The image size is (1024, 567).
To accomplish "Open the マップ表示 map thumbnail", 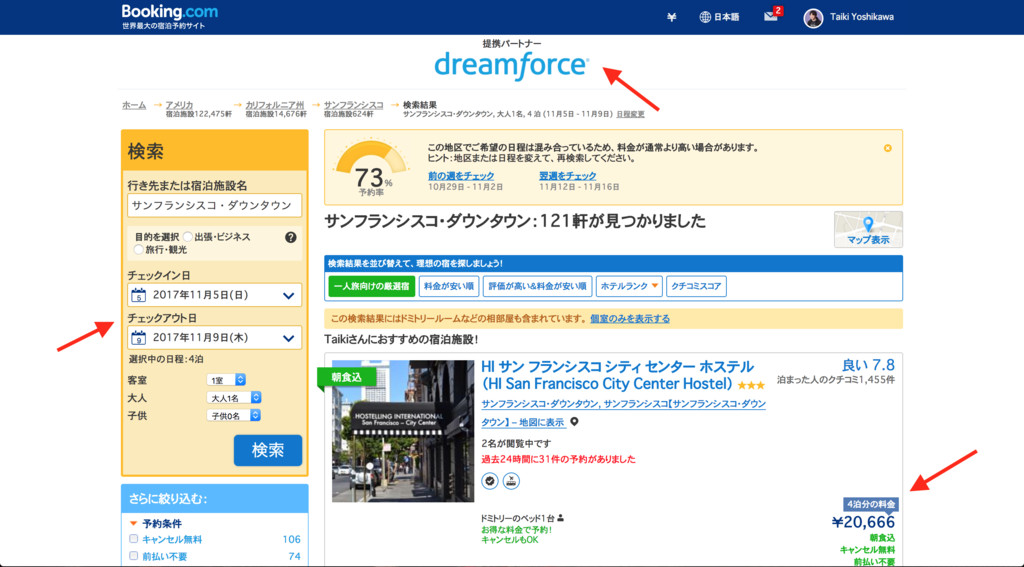I will click(x=868, y=229).
